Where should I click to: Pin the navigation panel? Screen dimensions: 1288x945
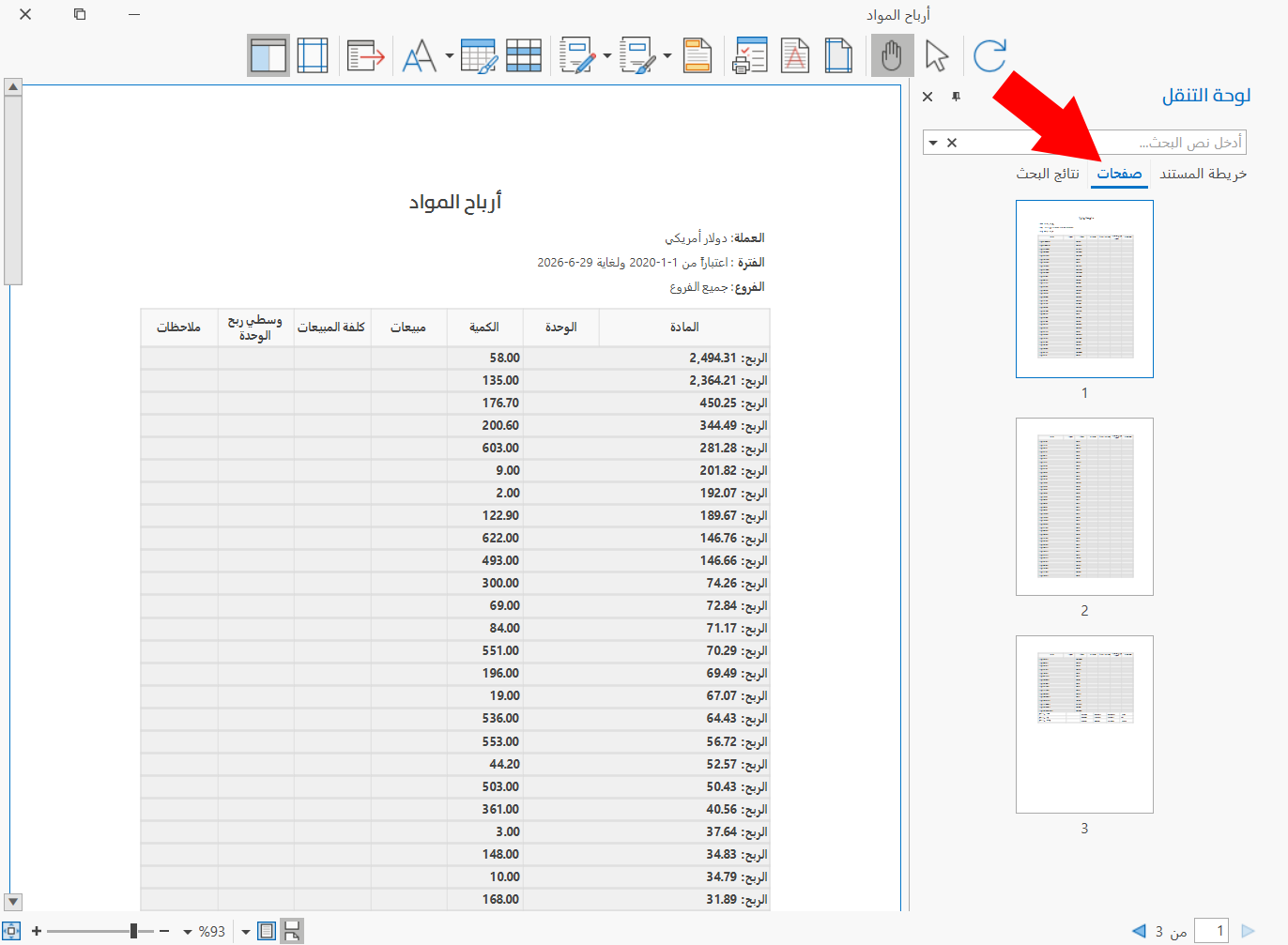(957, 96)
